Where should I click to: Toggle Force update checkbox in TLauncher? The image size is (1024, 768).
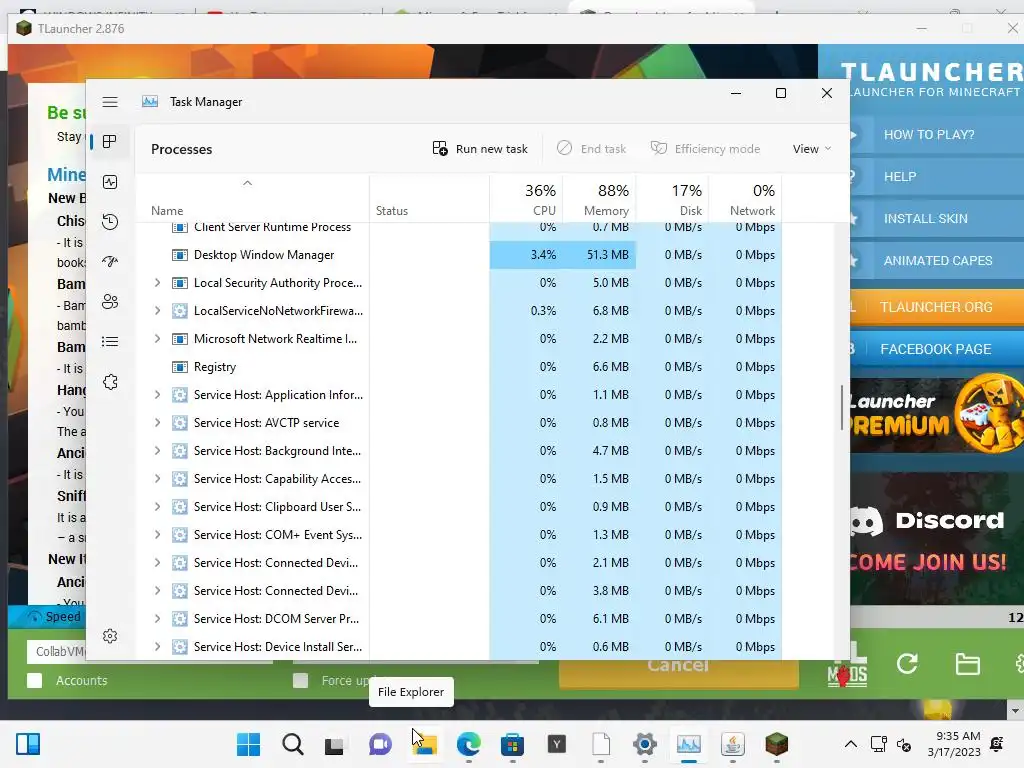(x=300, y=680)
